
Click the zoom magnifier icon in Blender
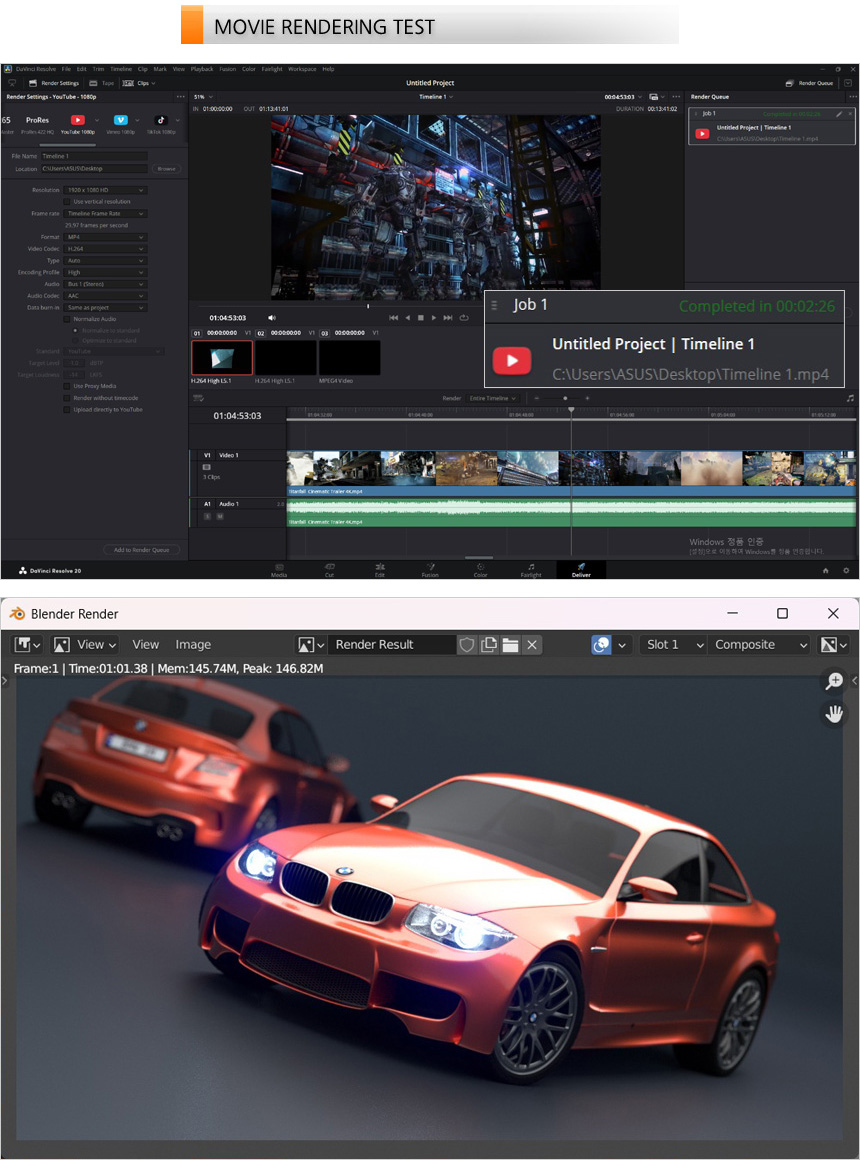click(833, 682)
